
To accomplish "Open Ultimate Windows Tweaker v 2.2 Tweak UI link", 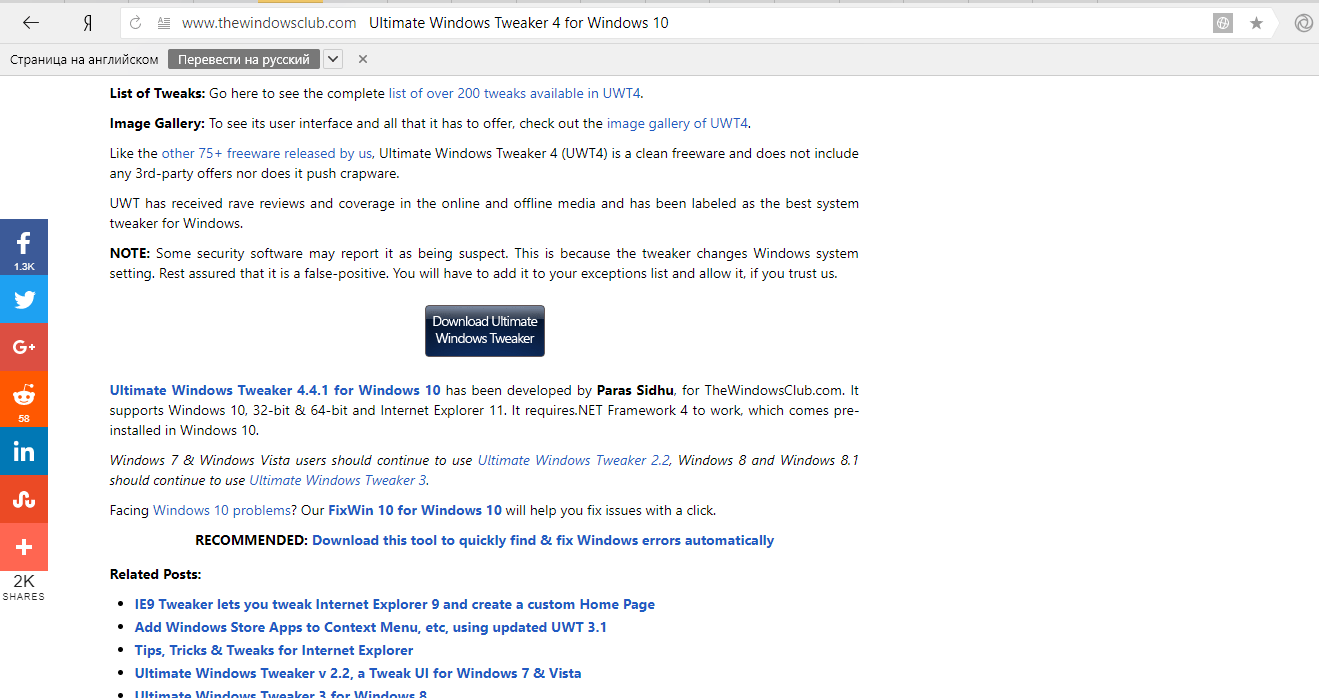I will click(x=358, y=673).
